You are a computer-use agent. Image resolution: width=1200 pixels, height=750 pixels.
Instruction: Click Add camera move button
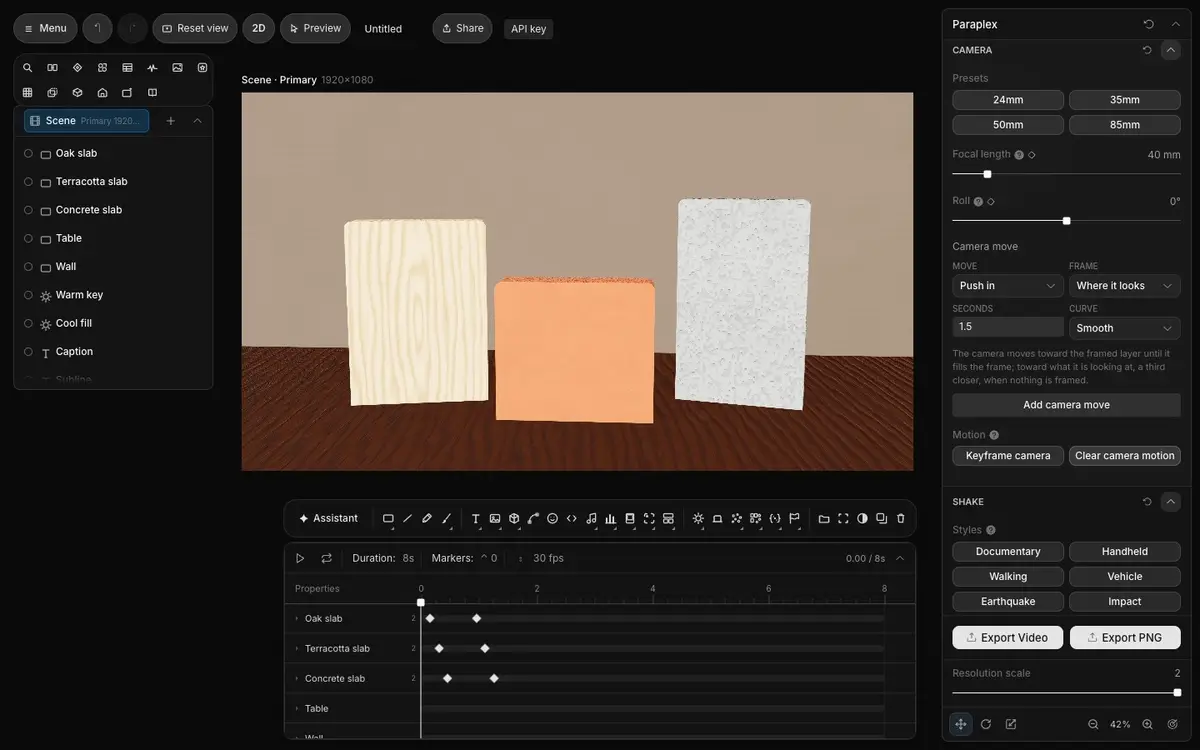coord(1066,405)
